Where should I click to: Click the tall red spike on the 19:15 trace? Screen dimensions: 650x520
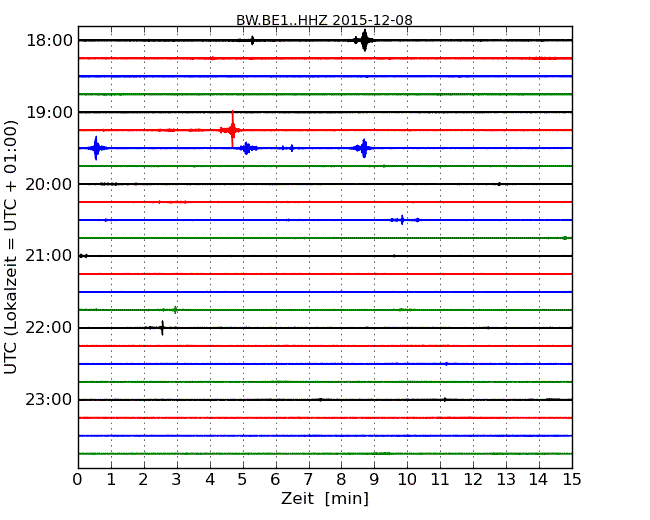(x=233, y=129)
